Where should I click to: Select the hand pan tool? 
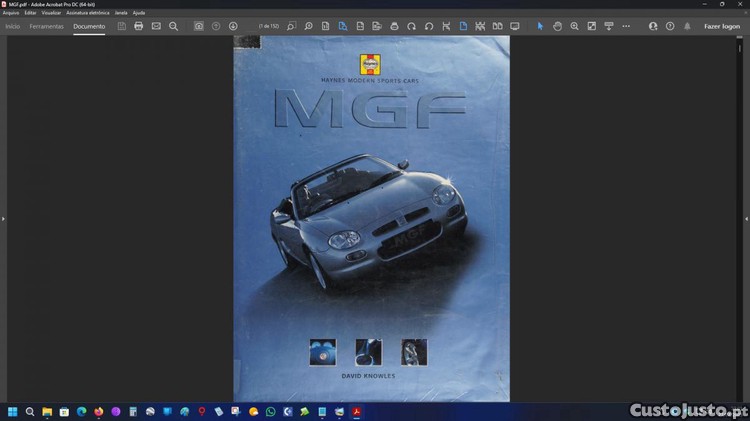[557, 26]
